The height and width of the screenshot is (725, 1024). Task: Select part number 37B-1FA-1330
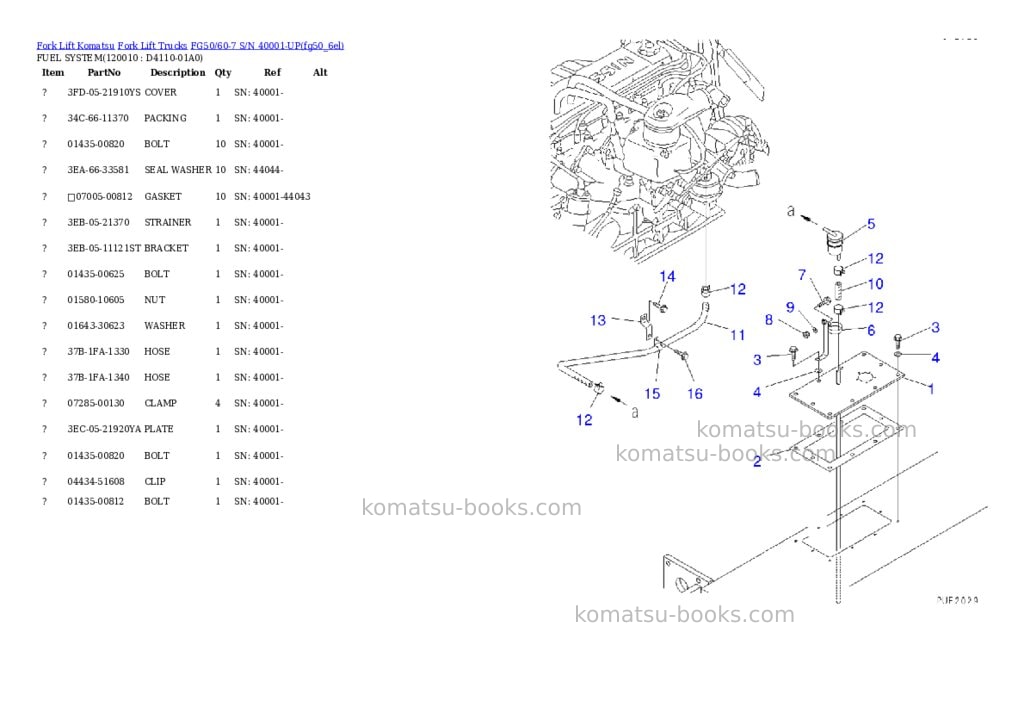click(x=98, y=351)
